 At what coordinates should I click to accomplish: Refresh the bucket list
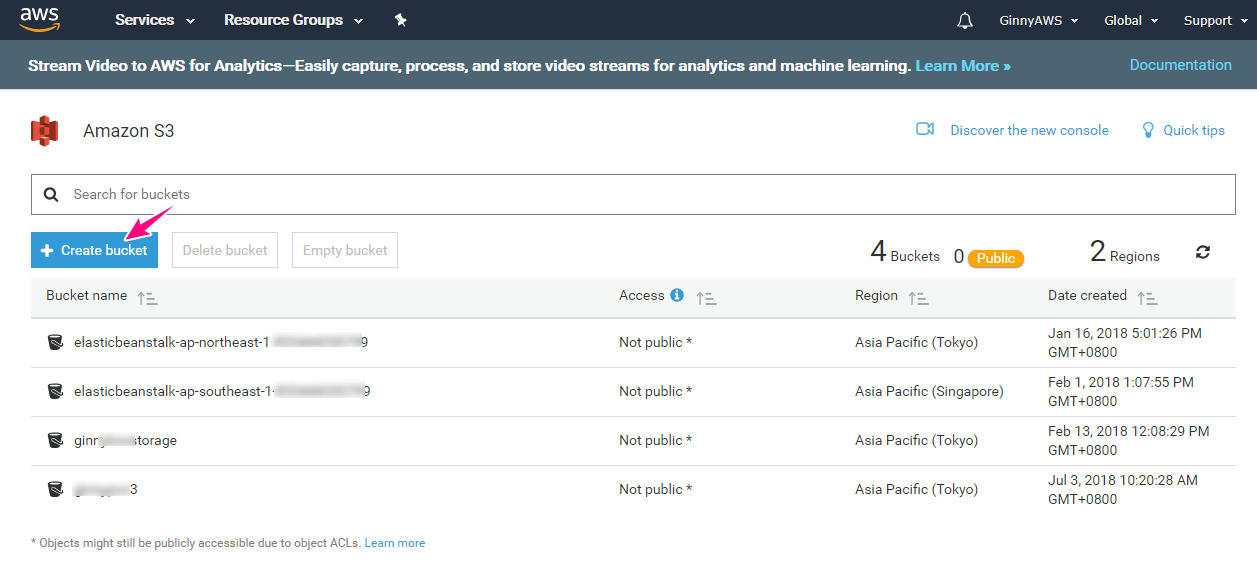(x=1203, y=252)
